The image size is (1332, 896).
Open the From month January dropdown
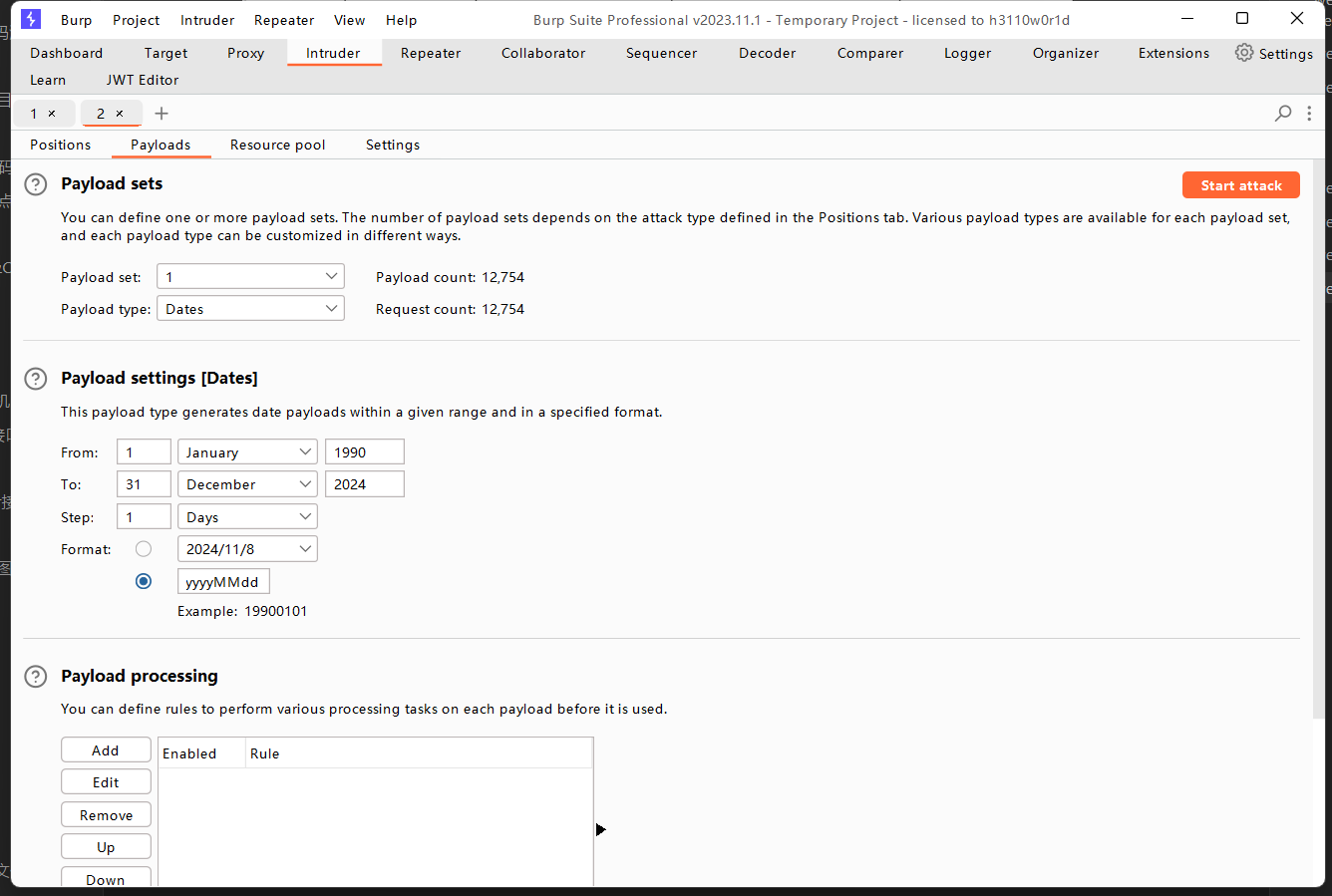247,451
